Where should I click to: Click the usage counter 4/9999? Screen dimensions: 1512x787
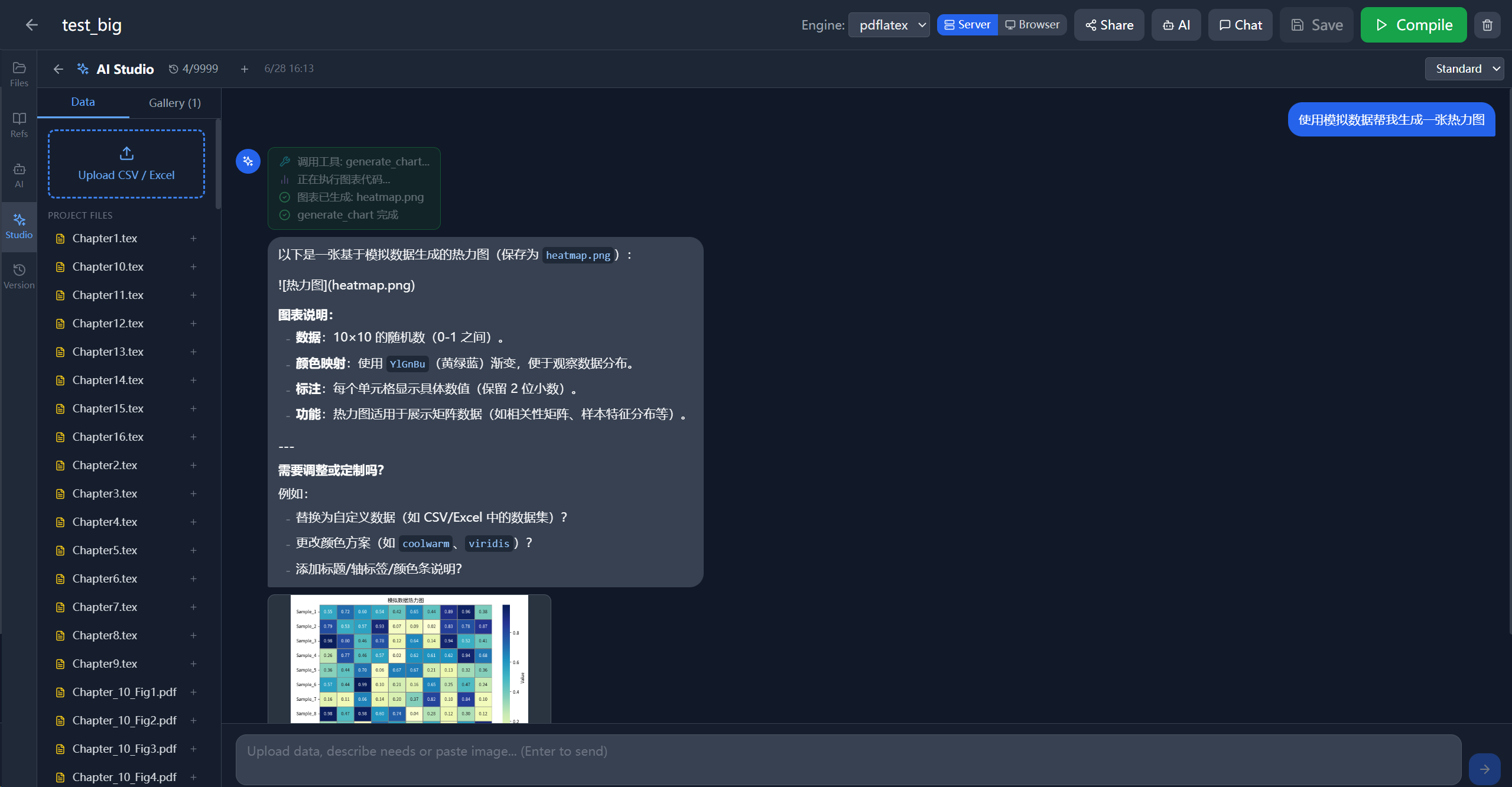pyautogui.click(x=193, y=69)
